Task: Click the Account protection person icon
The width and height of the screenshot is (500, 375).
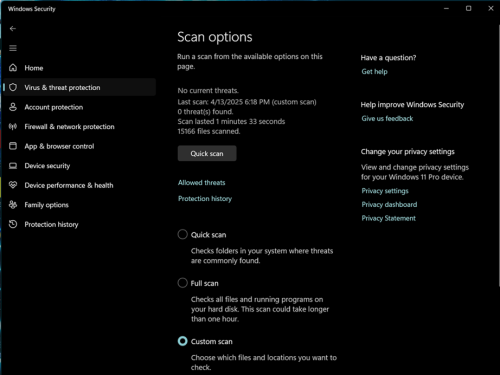Action: [x=13, y=107]
